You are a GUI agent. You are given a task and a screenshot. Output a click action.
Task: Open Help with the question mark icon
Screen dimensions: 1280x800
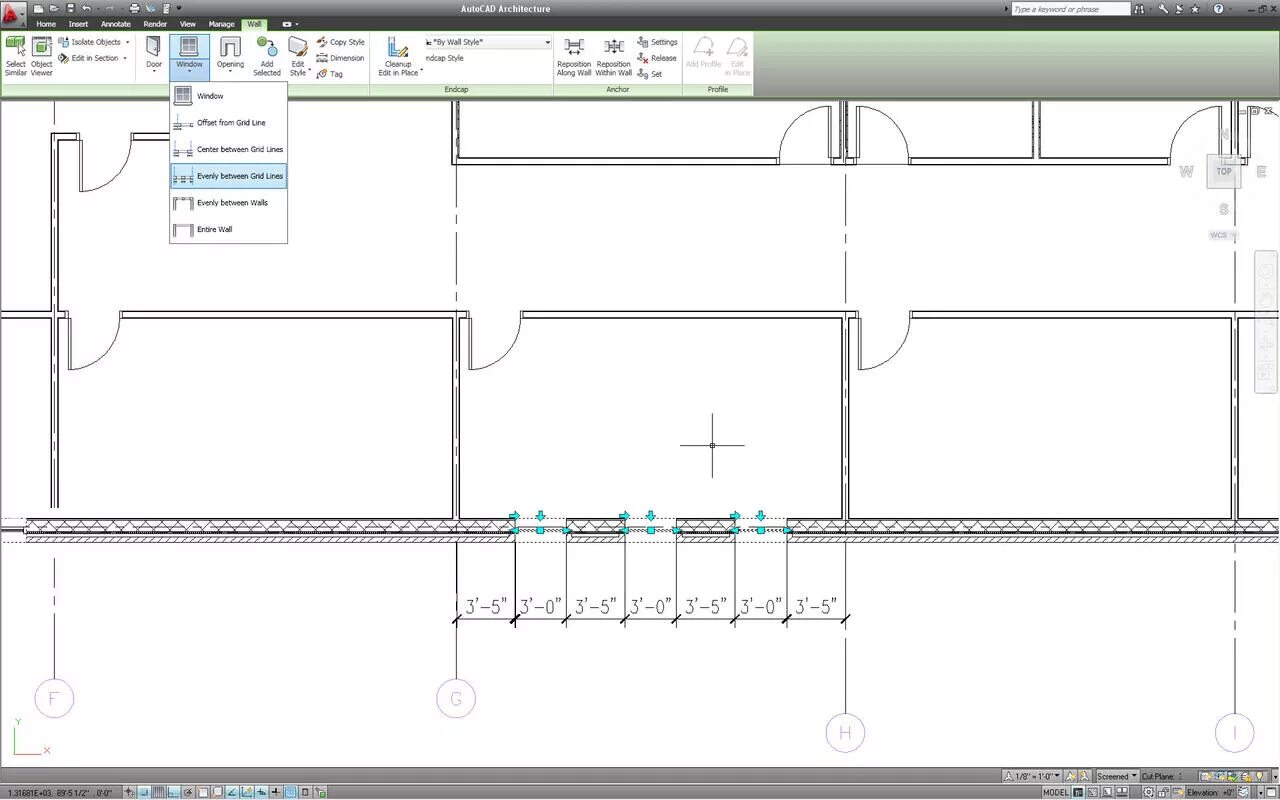click(1218, 9)
